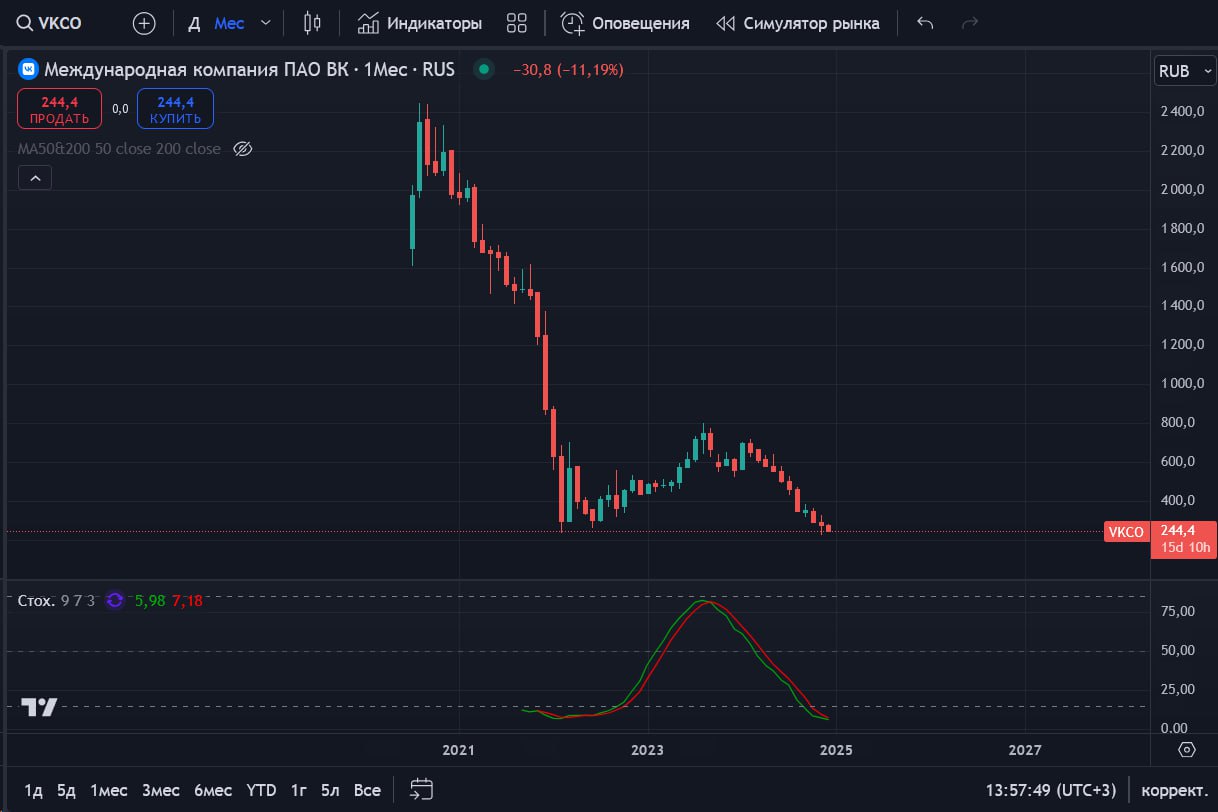Click the ПРОДАТЬ 244,4 sell button
1218x812 pixels.
[x=59, y=109]
